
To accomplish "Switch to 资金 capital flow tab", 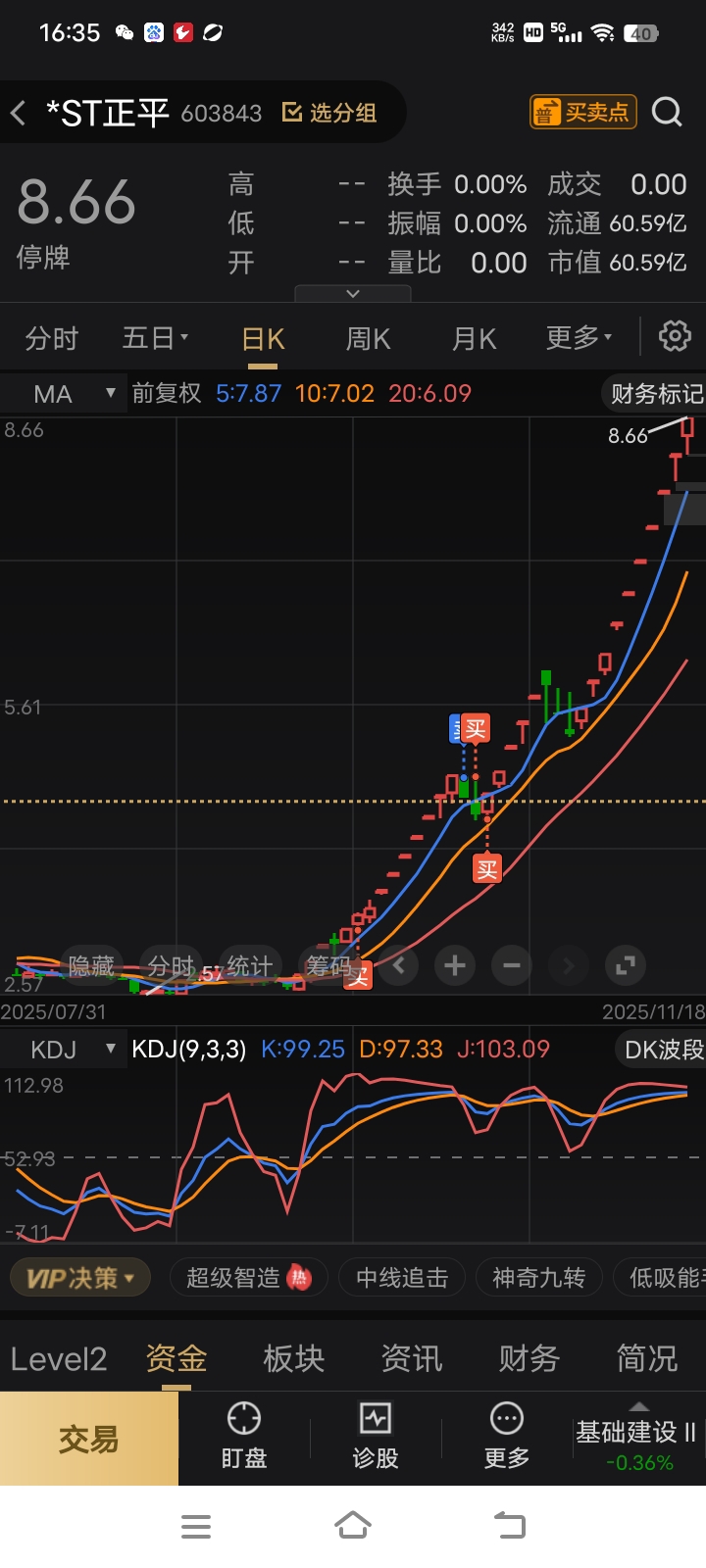I will [176, 1358].
